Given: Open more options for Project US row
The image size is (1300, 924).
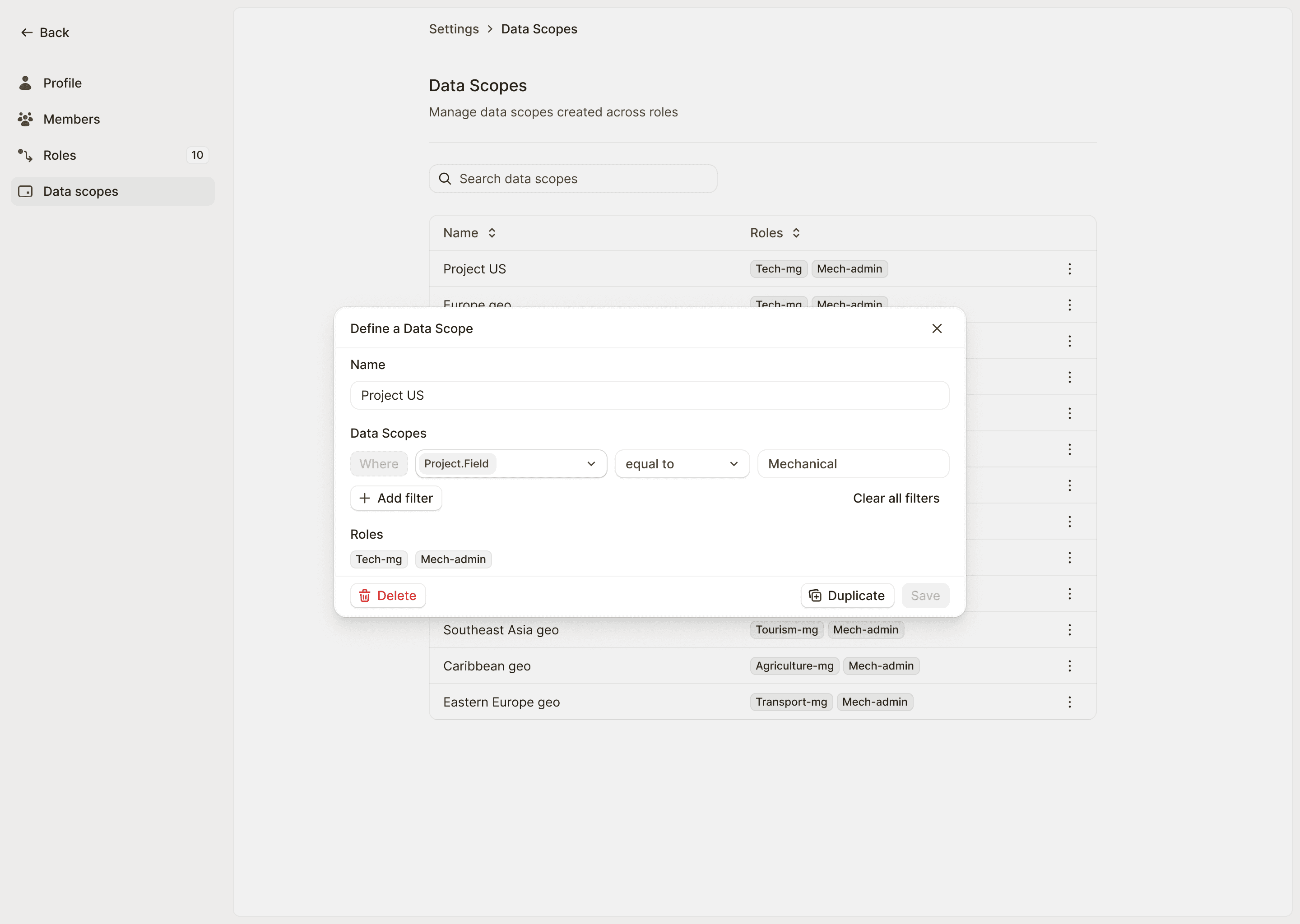Looking at the screenshot, I should (x=1069, y=268).
